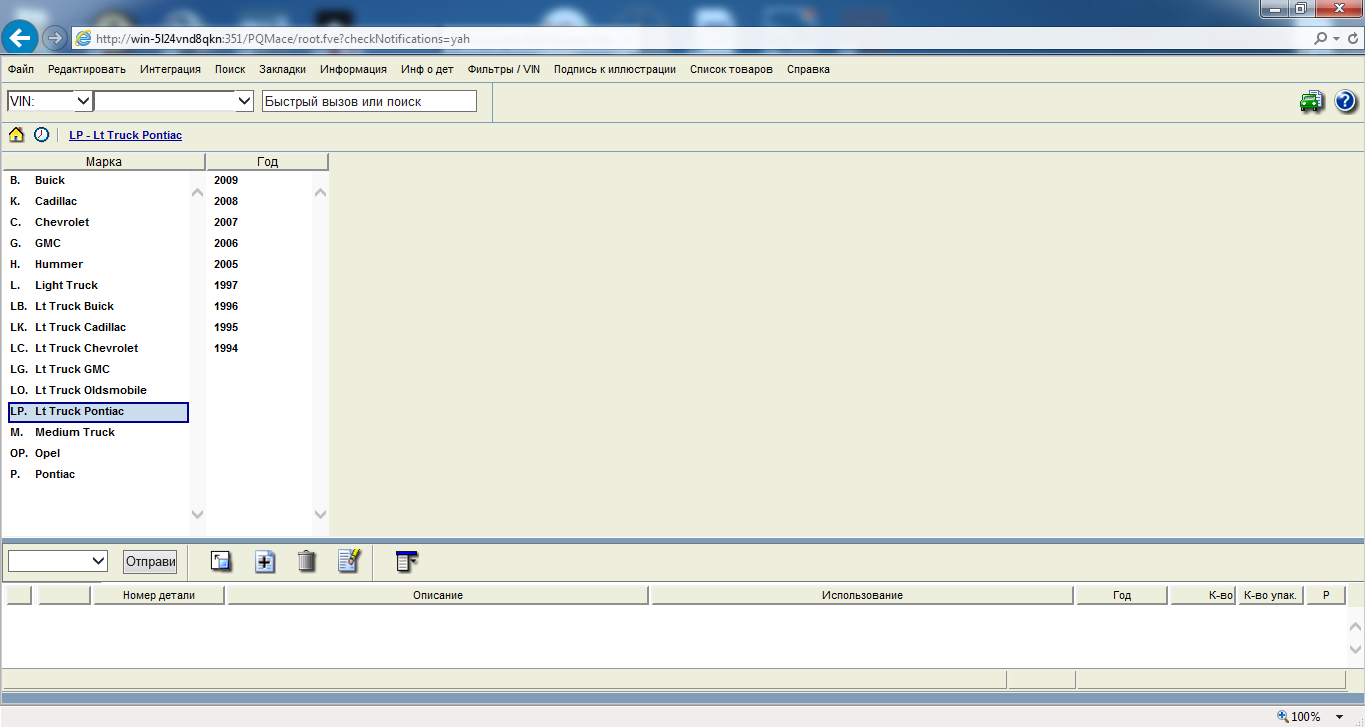Choose year 1994 in the year list
Screen dimensions: 1365x727
pyautogui.click(x=226, y=348)
